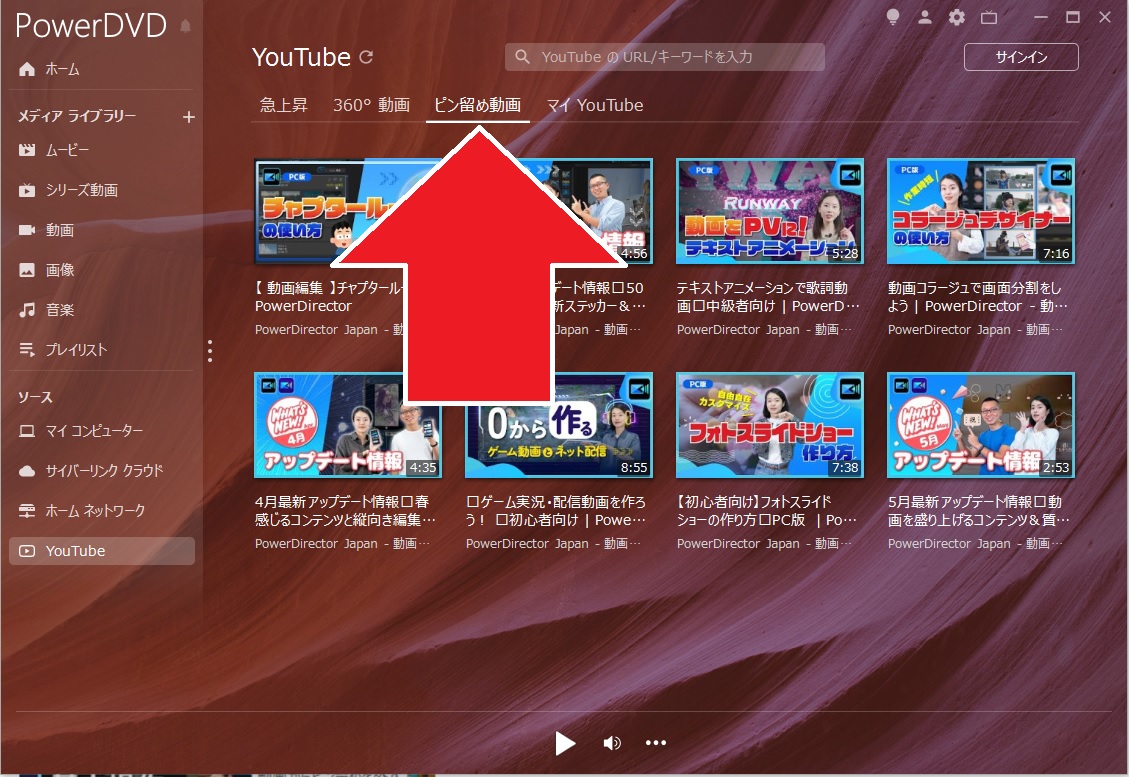Open コラージュデザイナー video thumbnail
The height and width of the screenshot is (777, 1129).
pos(981,211)
